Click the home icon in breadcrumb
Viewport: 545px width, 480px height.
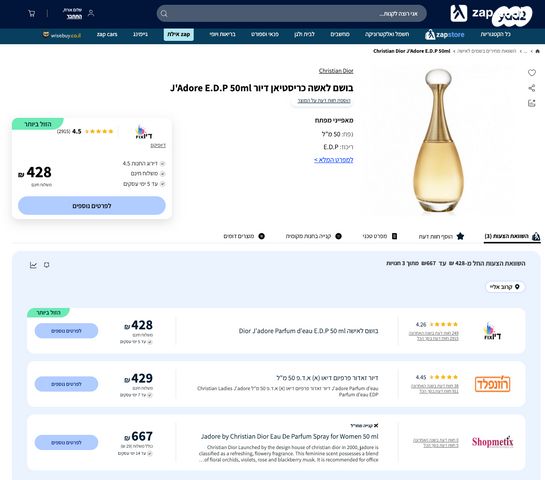pyautogui.click(x=537, y=51)
